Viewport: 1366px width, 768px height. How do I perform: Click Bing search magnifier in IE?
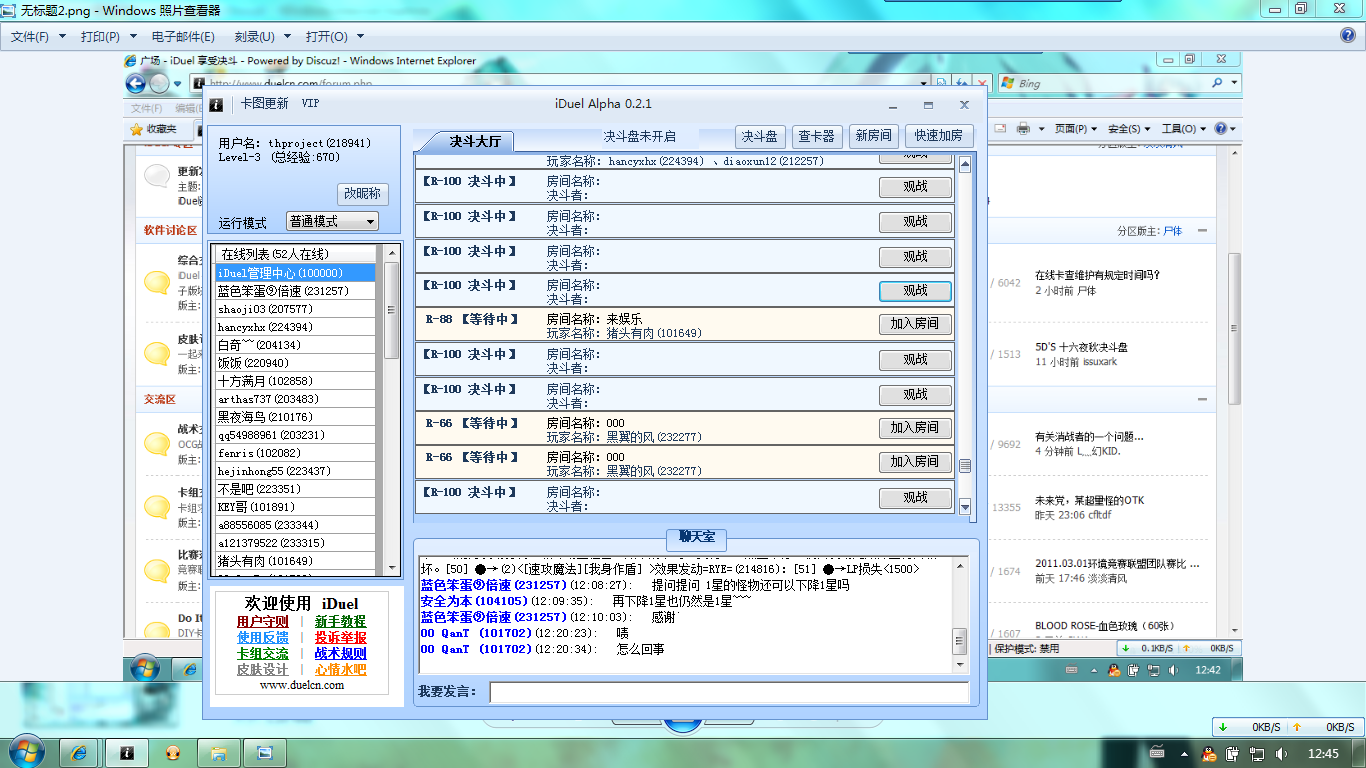pos(1217,83)
